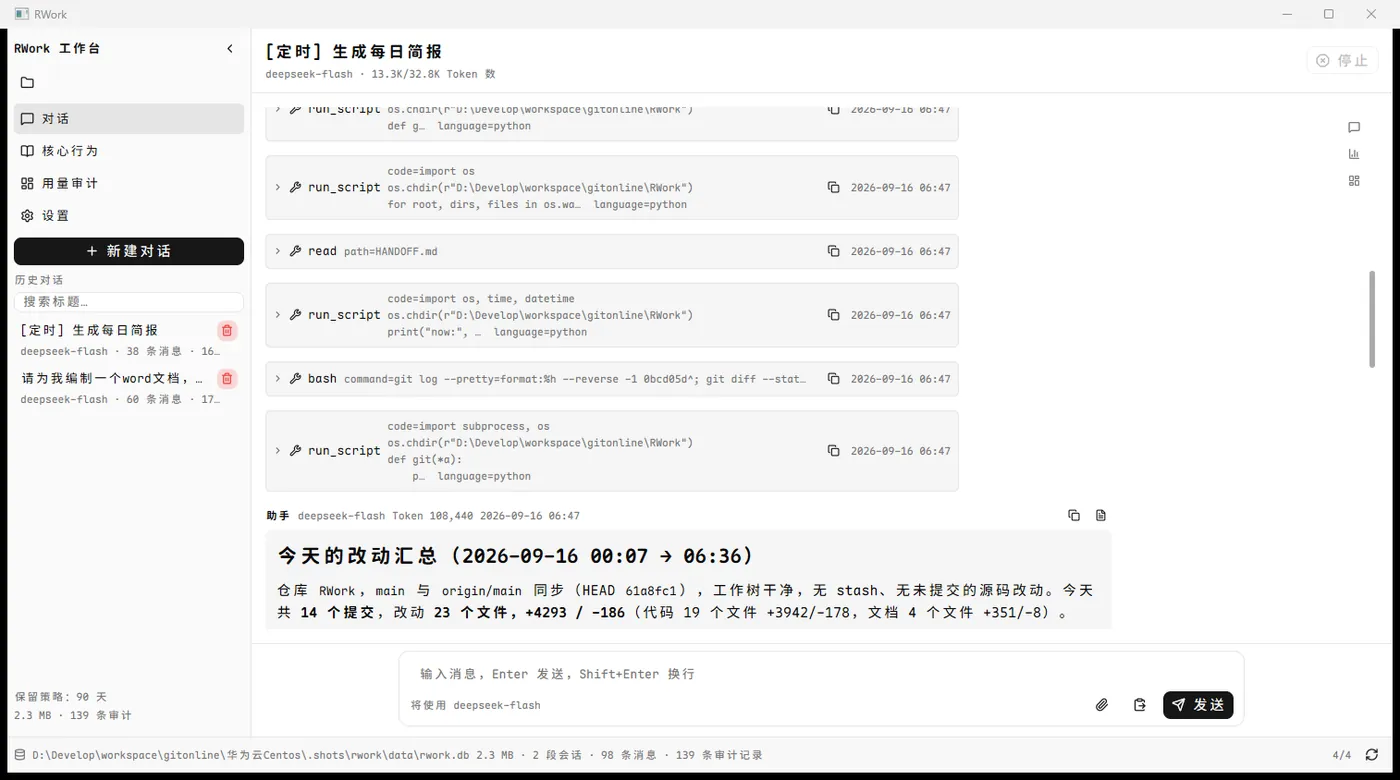Start a new chat with 新建对话
1400x780 pixels.
pyautogui.click(x=129, y=251)
